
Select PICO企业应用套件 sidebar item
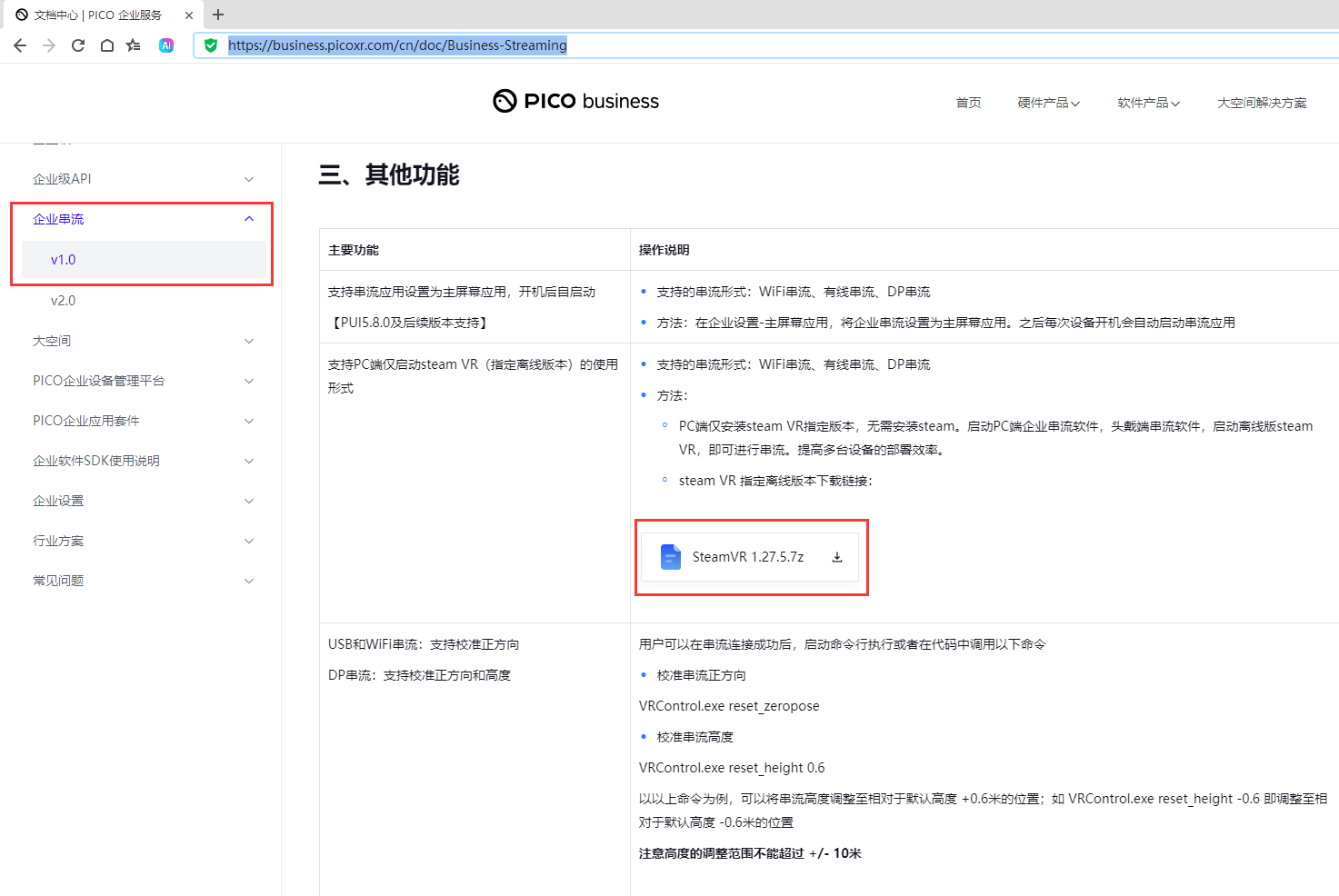(86, 421)
